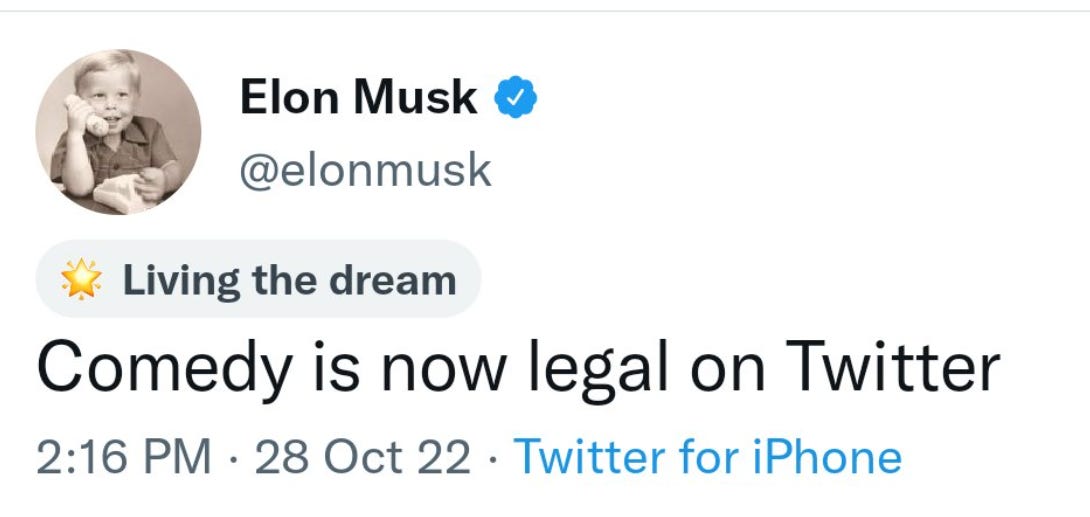Click the word legal in the tweet
Image resolution: width=1090 pixels, height=517 pixels.
[602, 368]
